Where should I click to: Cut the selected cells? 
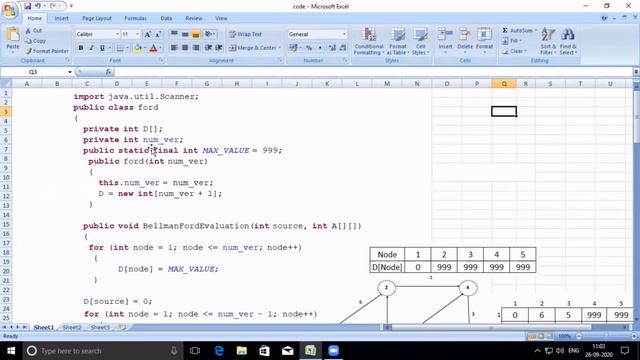click(33, 31)
